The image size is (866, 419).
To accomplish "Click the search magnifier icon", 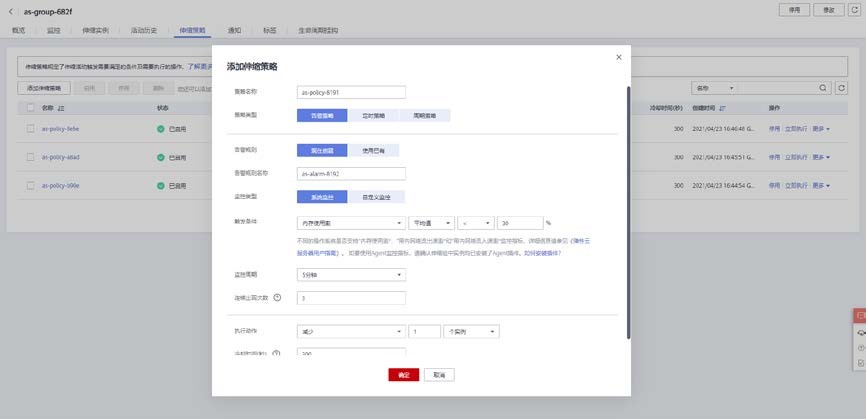I will 823,88.
